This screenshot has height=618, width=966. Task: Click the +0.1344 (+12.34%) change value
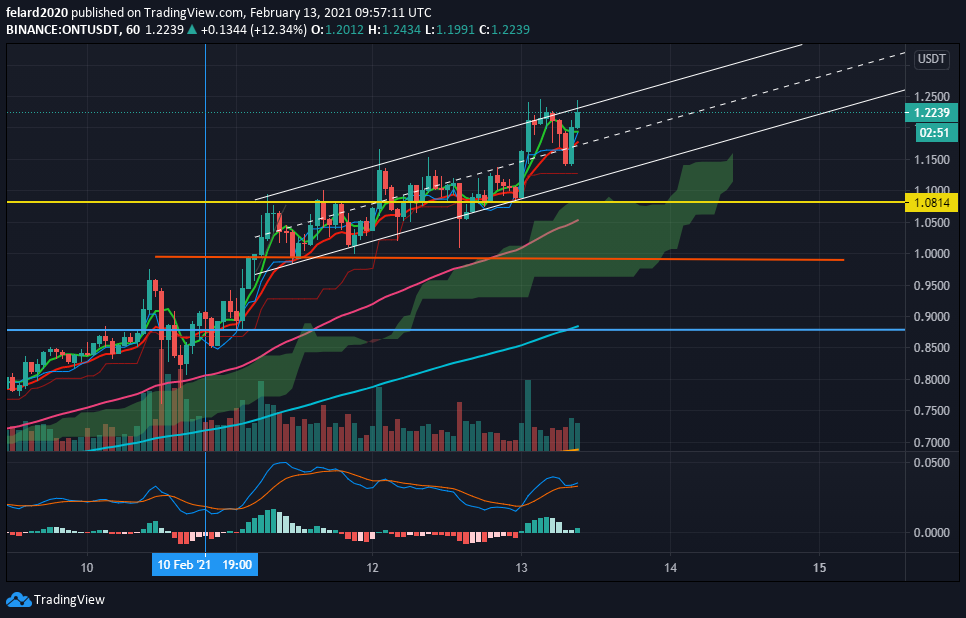[253, 30]
